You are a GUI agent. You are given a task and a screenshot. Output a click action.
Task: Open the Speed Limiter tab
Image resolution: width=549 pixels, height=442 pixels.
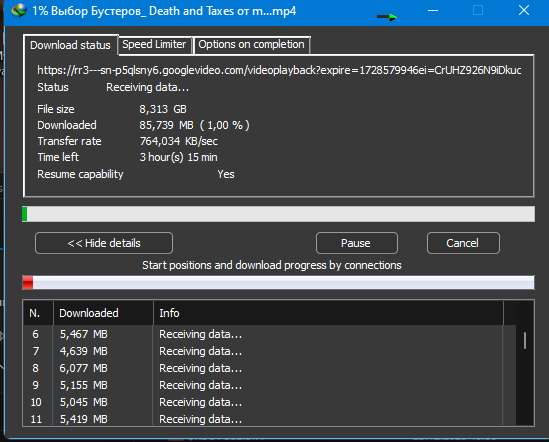pyautogui.click(x=154, y=45)
